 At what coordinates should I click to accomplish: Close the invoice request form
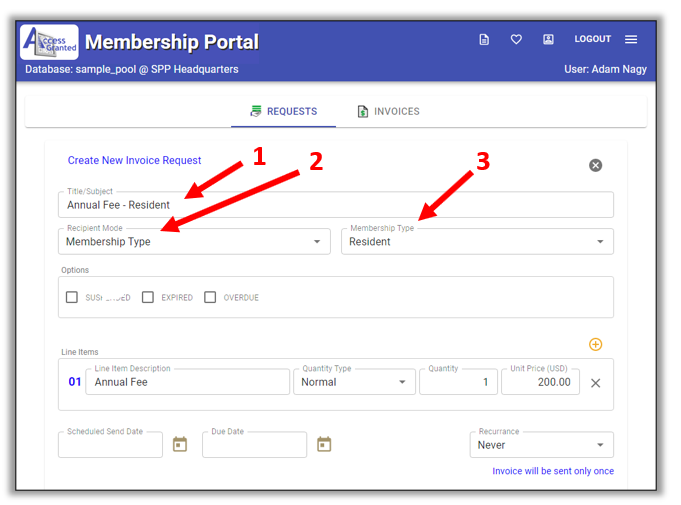coord(595,165)
